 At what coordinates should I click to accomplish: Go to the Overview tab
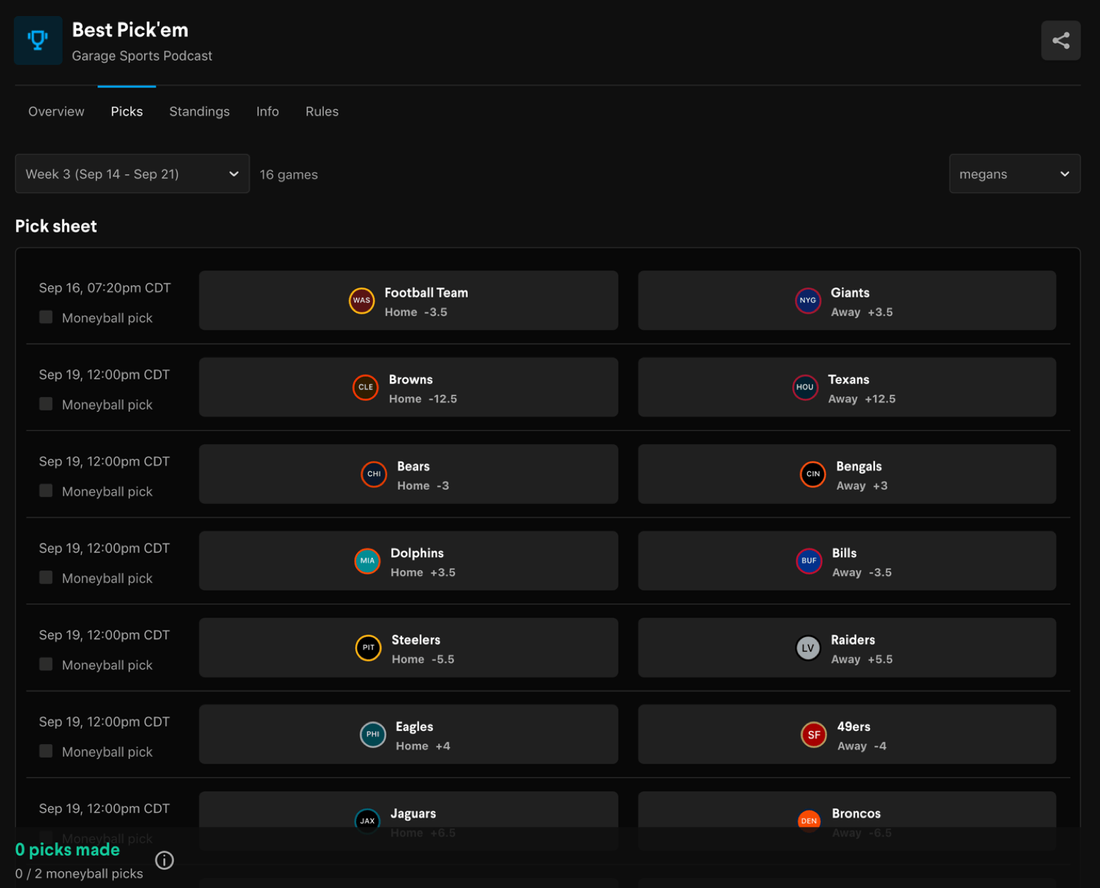point(56,111)
